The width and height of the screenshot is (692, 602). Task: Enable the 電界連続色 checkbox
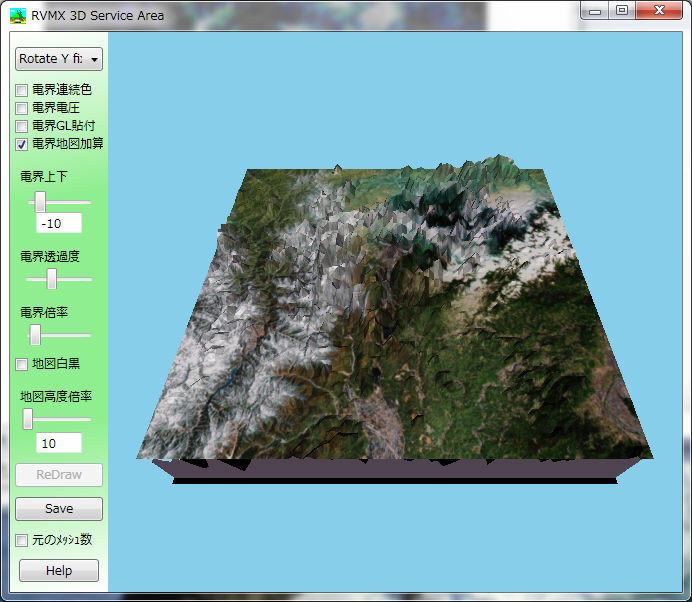click(x=22, y=90)
